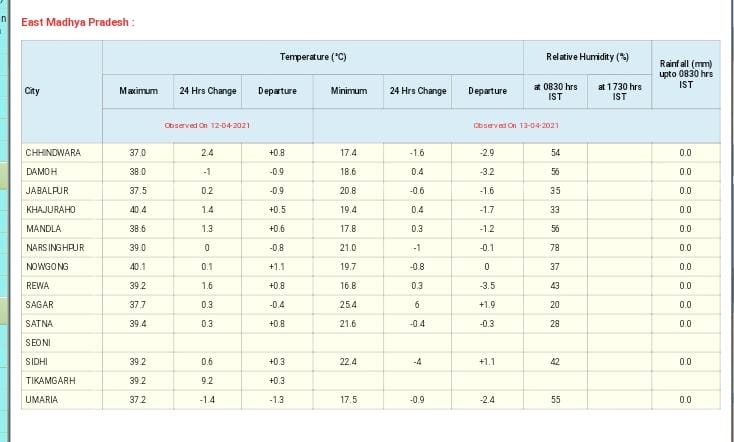Screen dimensions: 734x442
Task: Select the KHAJURAHO city cell
Action: coord(50,210)
